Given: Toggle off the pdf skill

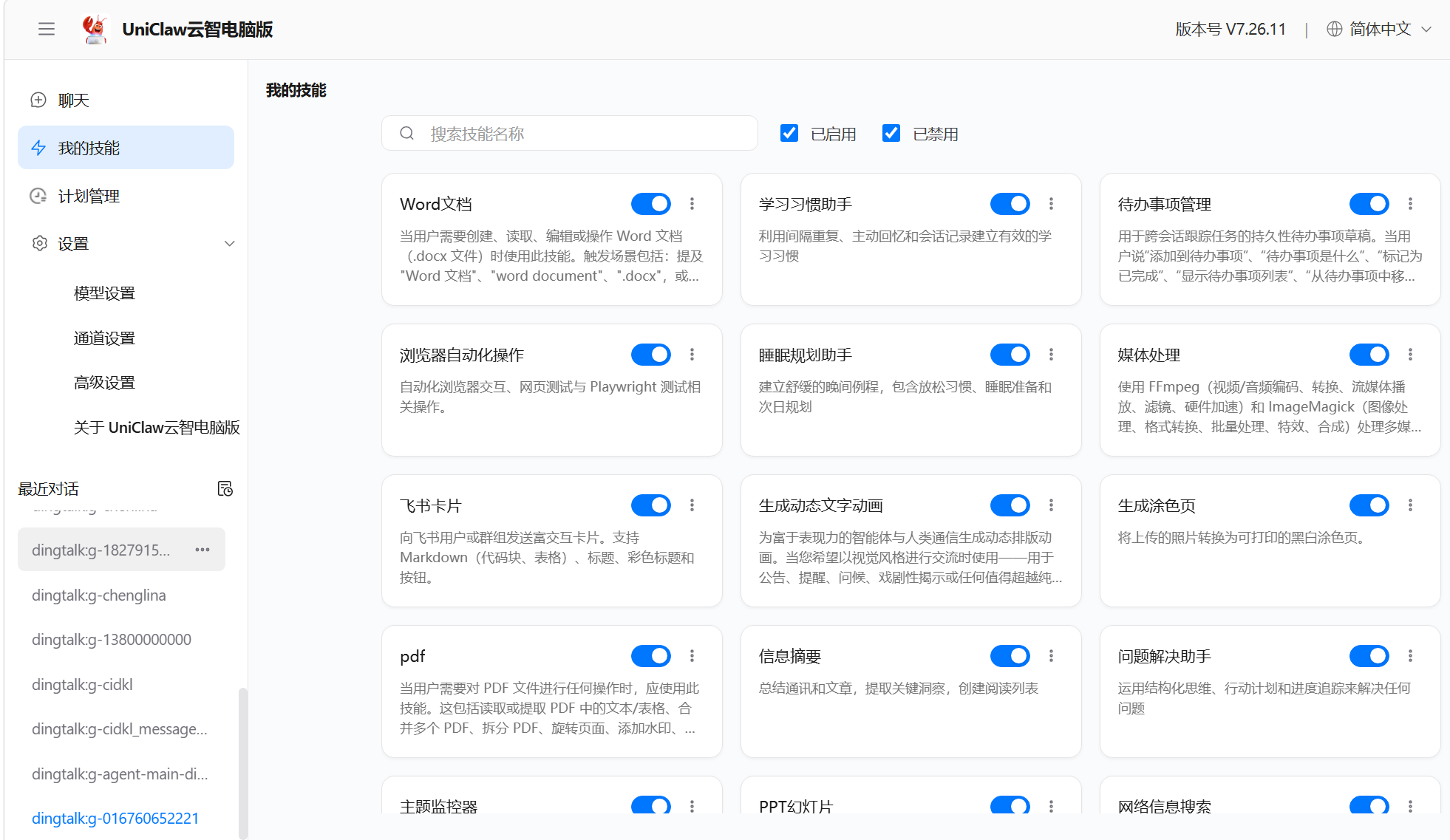Looking at the screenshot, I should (650, 655).
